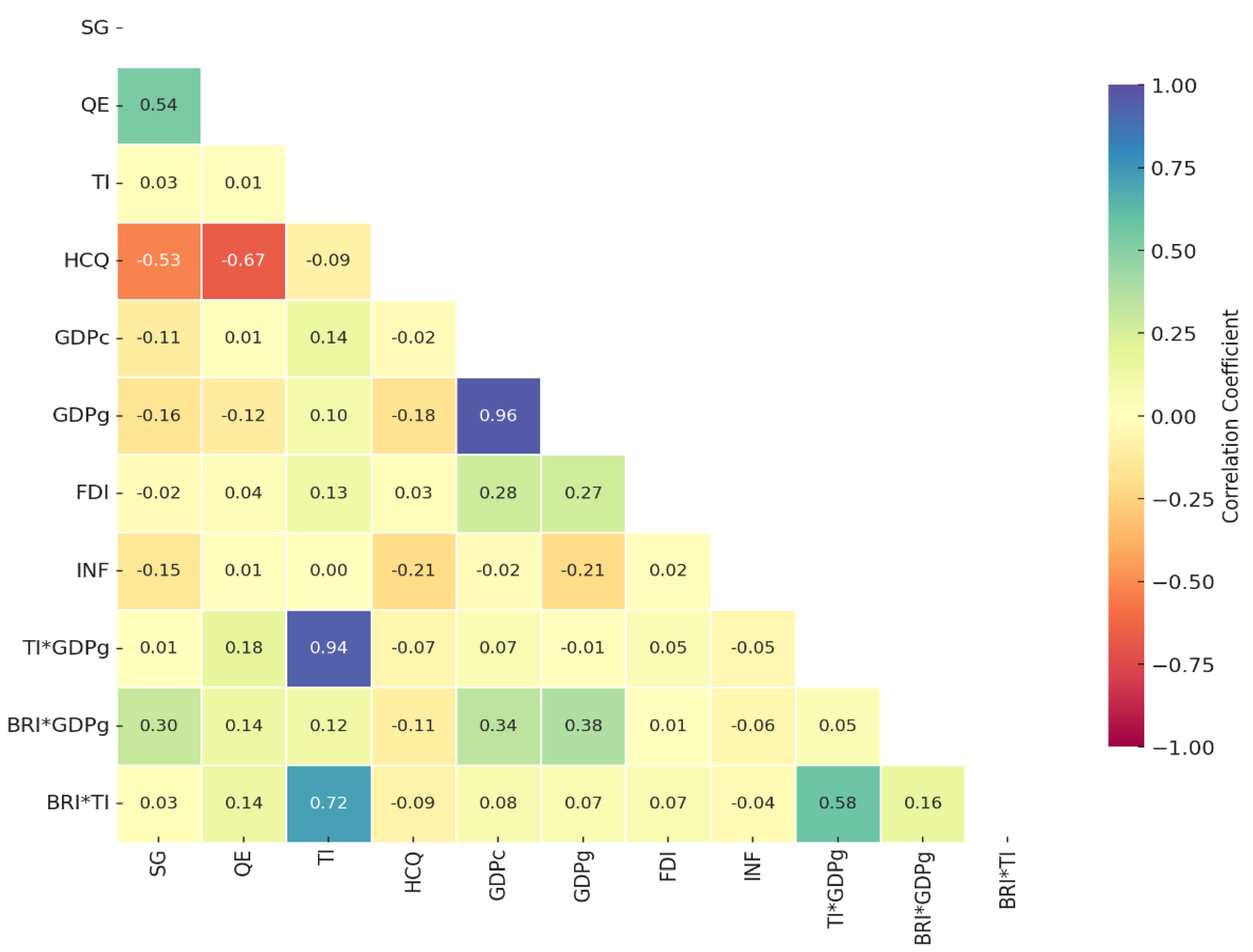Click the 0.96 correlation cell
This screenshot has width=1253, height=952.
(x=498, y=415)
